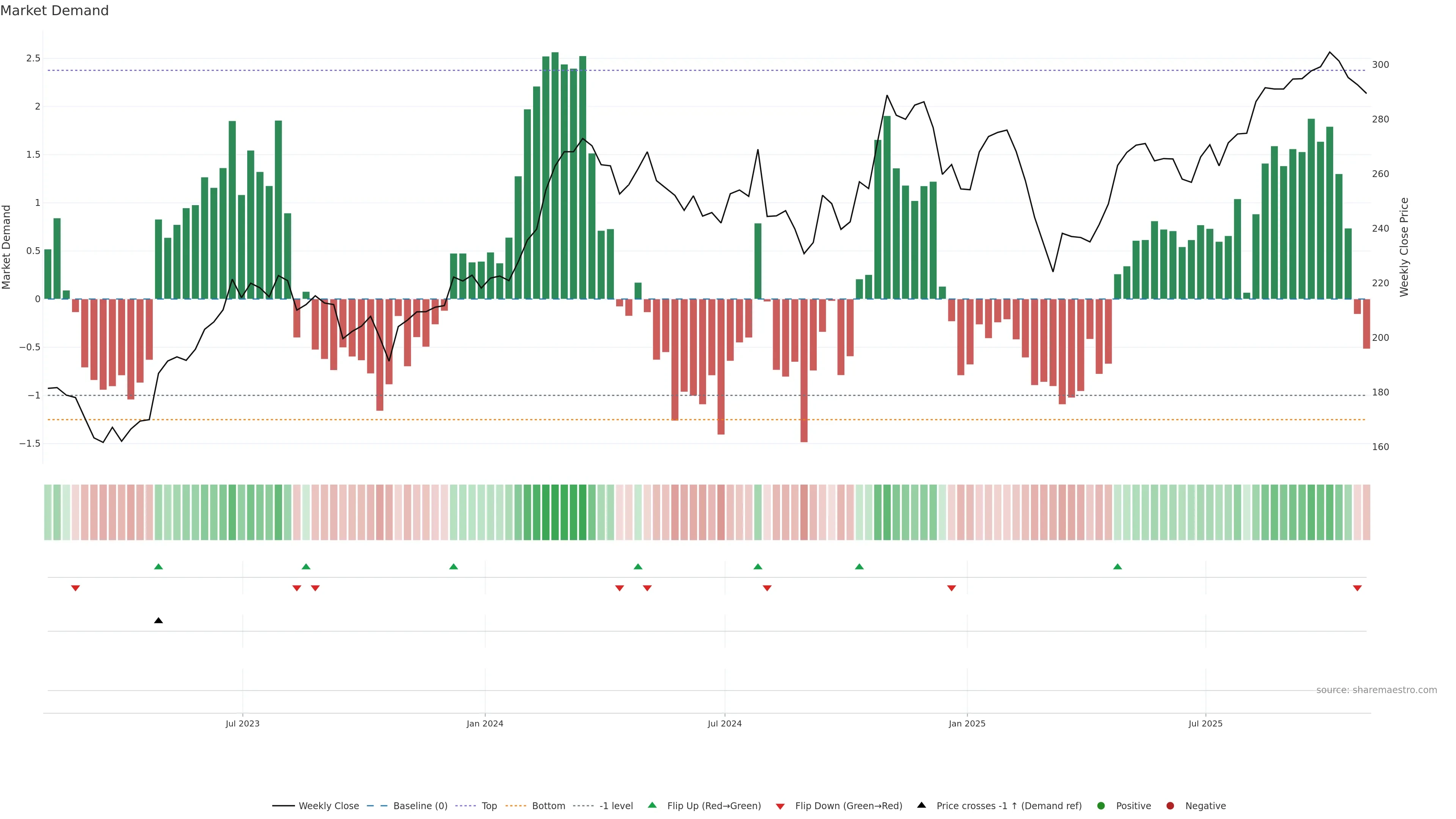1456x819 pixels.
Task: Click the first green Flip Up triangle marker
Action: [158, 566]
